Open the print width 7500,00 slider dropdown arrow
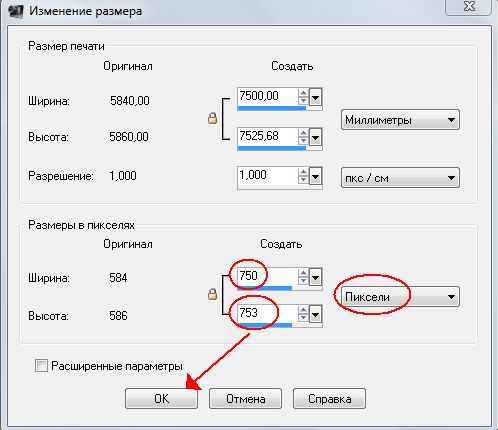The width and height of the screenshot is (498, 430). click(315, 98)
